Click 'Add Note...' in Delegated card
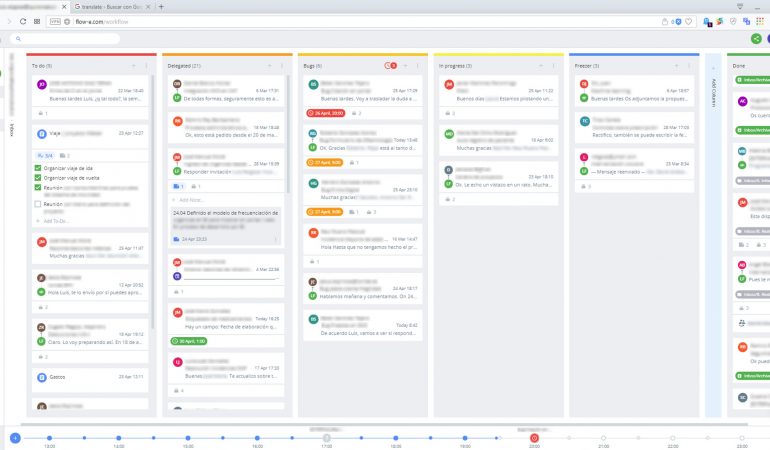This screenshot has height=450, width=770. tap(191, 200)
